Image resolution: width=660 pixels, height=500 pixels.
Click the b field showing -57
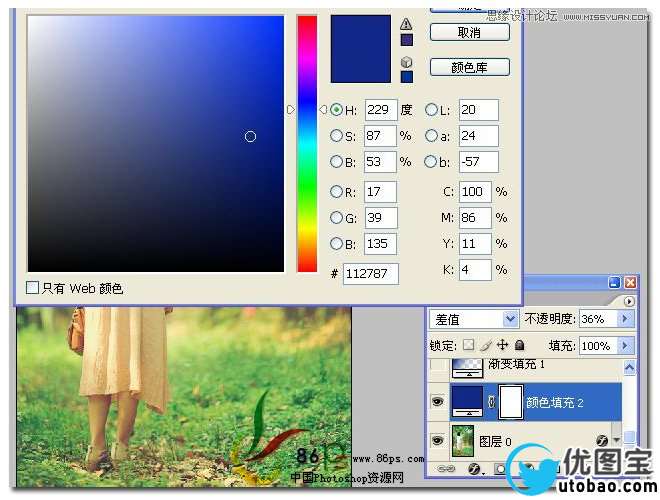(479, 162)
